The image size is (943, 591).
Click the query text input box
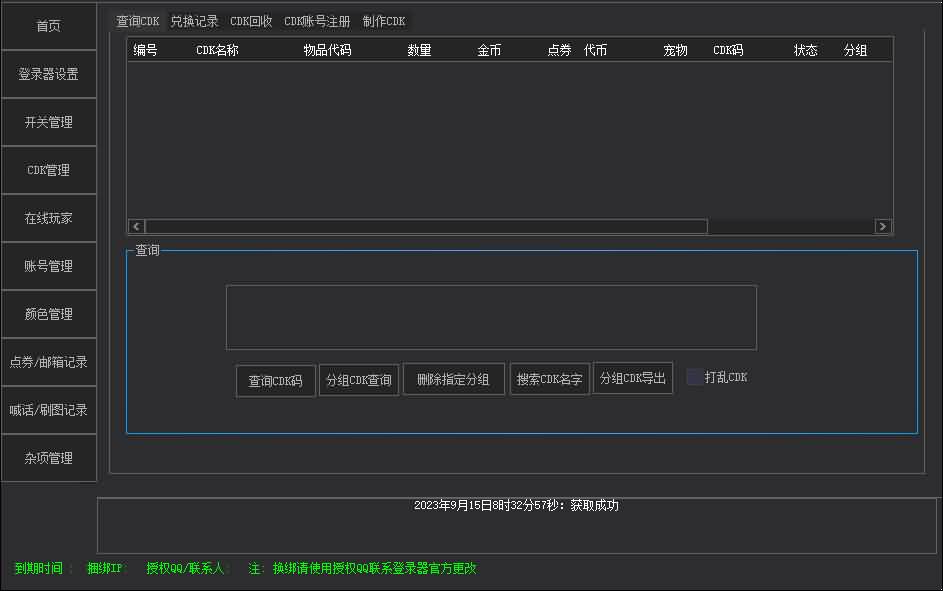pos(491,317)
